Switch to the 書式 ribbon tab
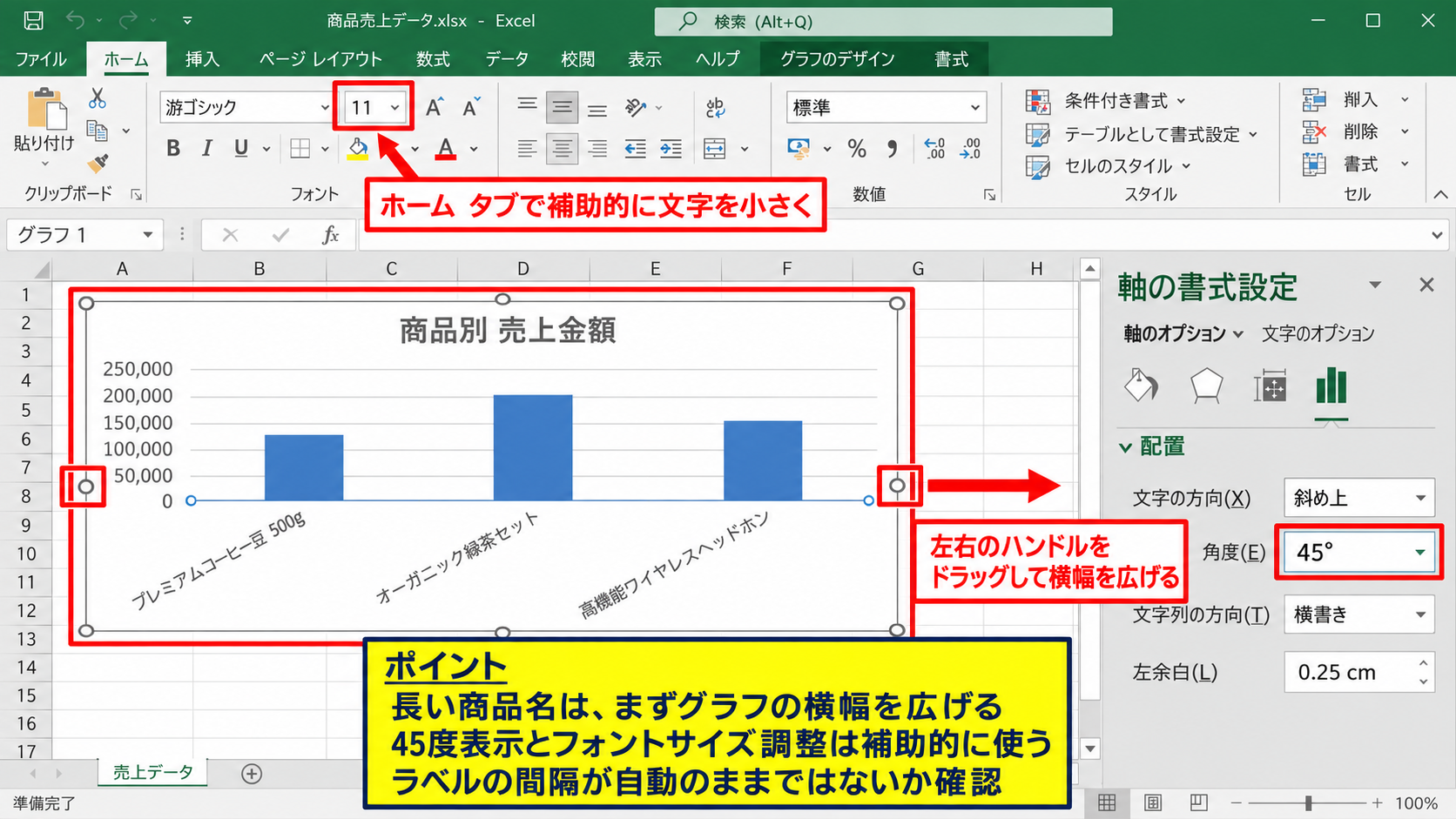This screenshot has width=1456, height=819. (951, 59)
